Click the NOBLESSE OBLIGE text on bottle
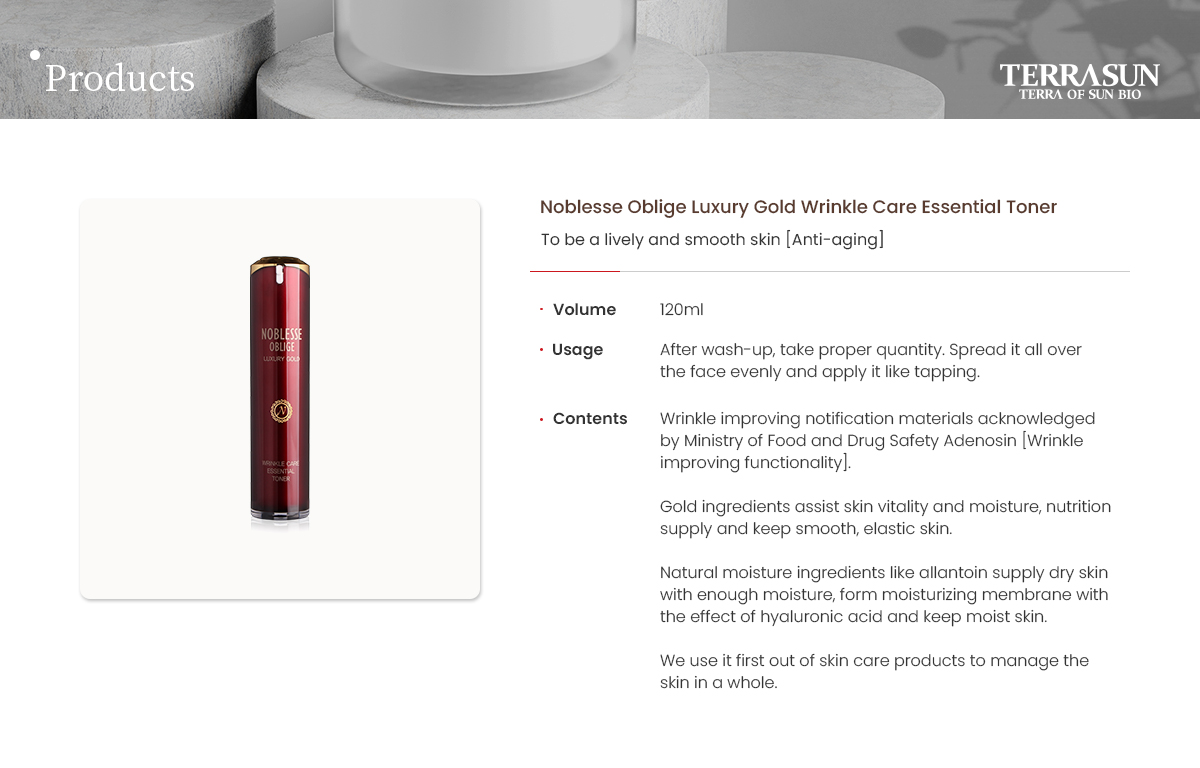This screenshot has width=1200, height=768. [x=281, y=340]
